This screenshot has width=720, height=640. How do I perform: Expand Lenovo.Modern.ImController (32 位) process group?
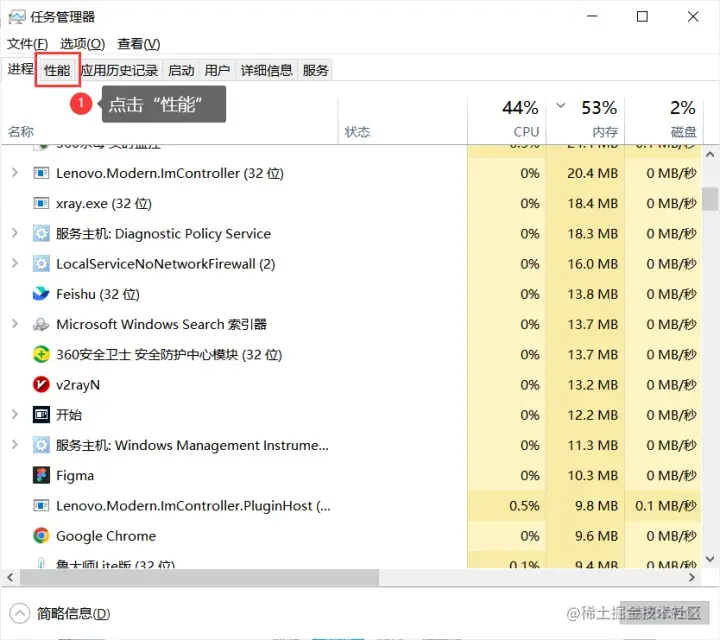tap(15, 173)
